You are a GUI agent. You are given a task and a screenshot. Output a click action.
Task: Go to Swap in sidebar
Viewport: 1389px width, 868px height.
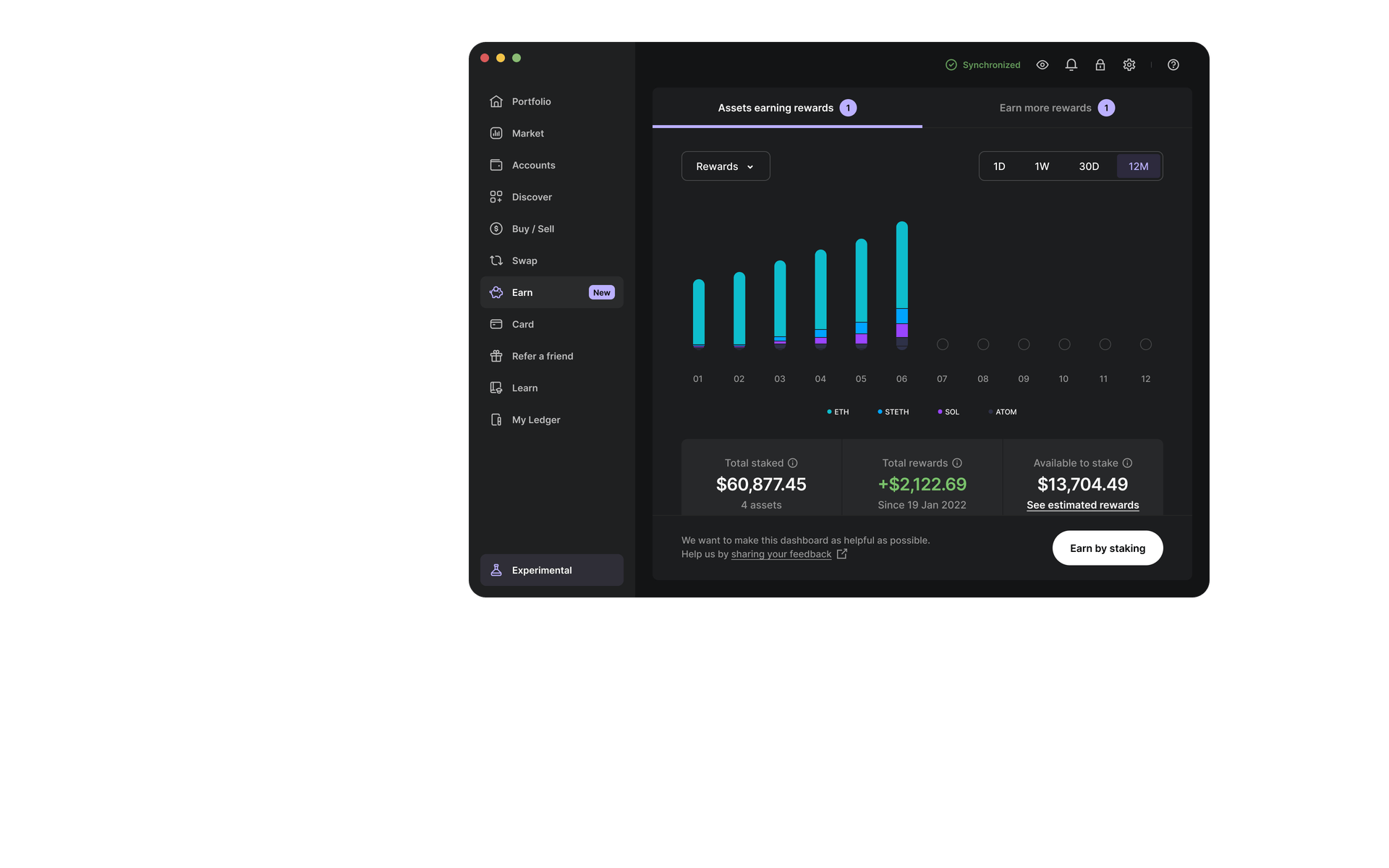click(524, 260)
